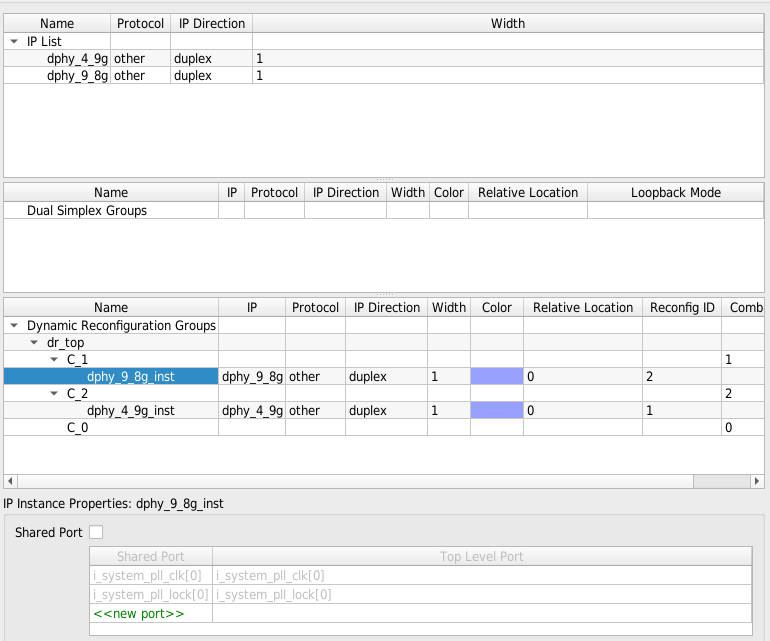Image resolution: width=770 pixels, height=641 pixels.
Task: Enable the Shared Port checkbox
Action: click(96, 532)
